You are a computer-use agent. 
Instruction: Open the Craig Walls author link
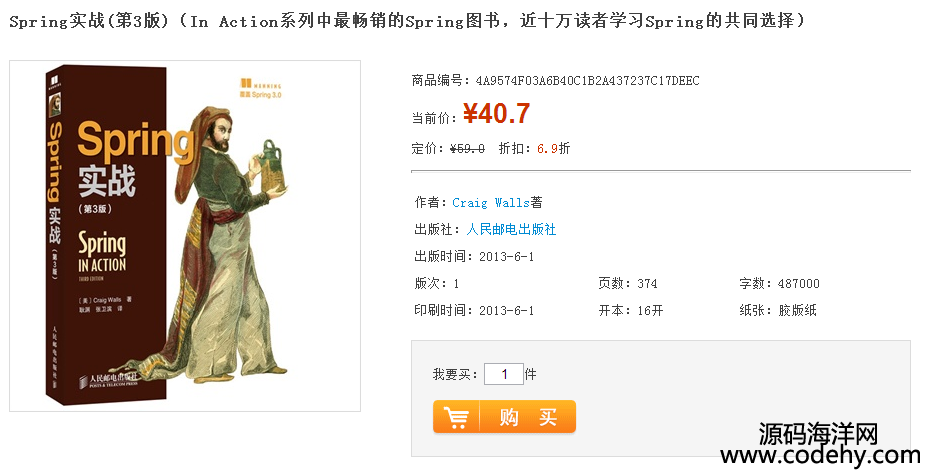[x=491, y=202]
